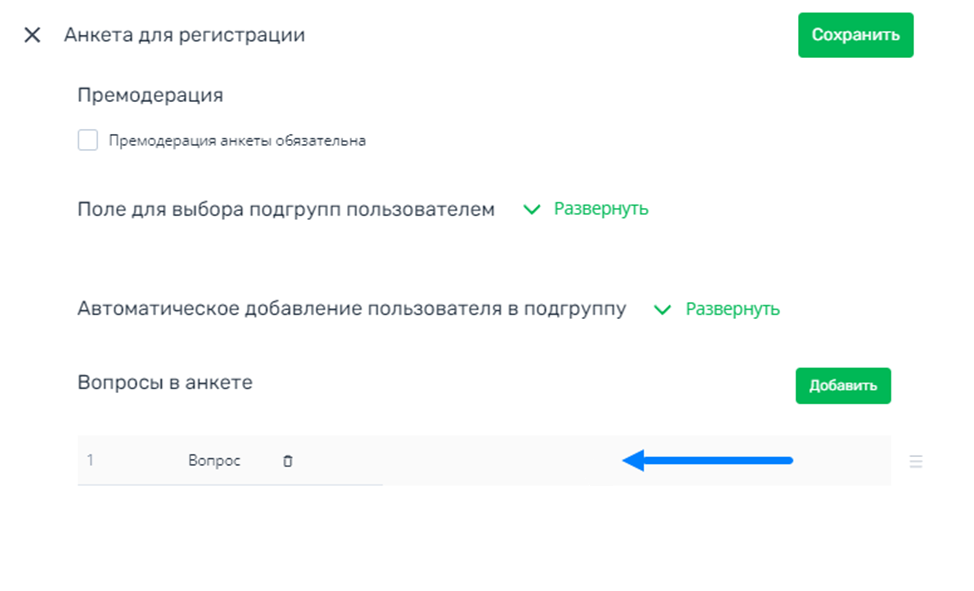
Task: Click the chevron beside automatic subgroup adding
Action: [663, 309]
